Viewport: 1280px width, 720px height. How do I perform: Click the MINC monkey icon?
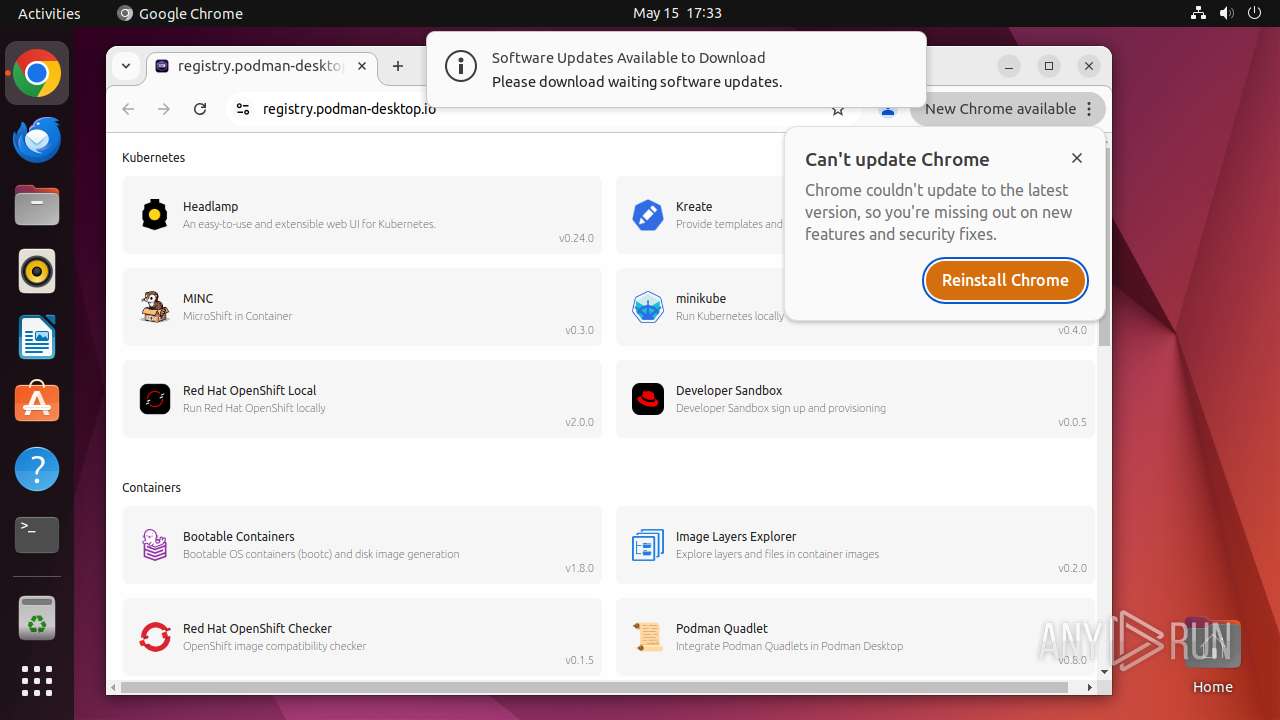[x=155, y=307]
